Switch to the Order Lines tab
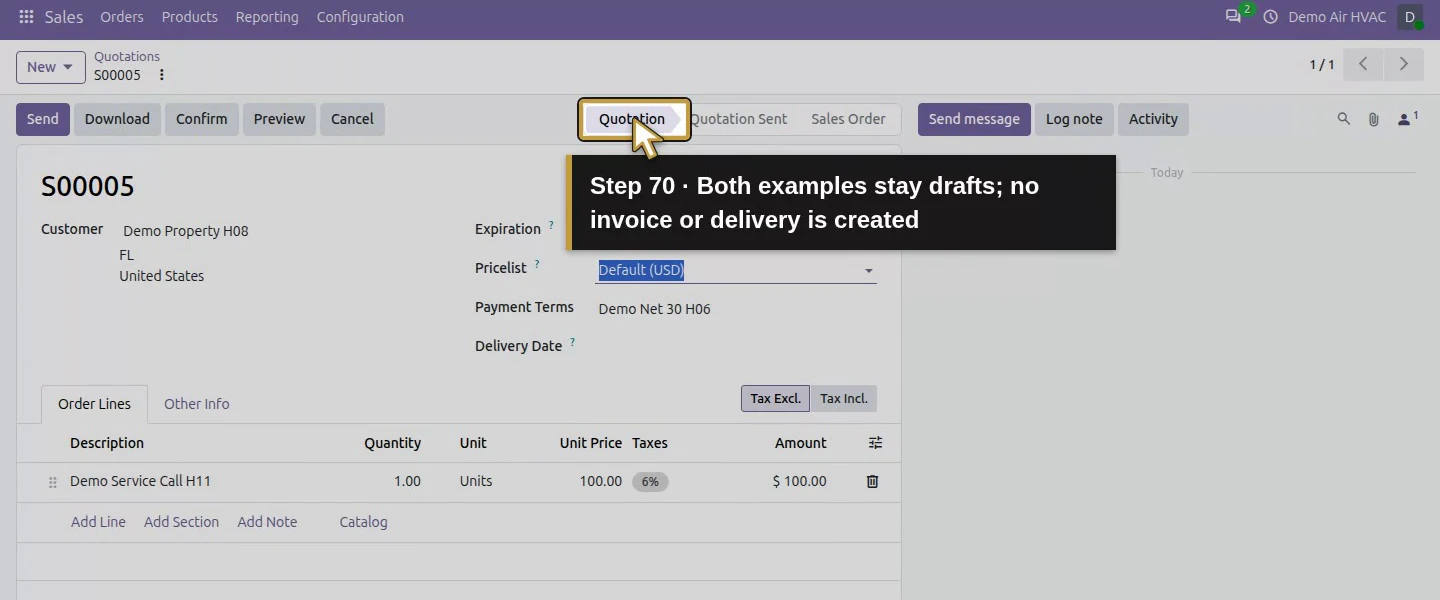 click(x=94, y=404)
